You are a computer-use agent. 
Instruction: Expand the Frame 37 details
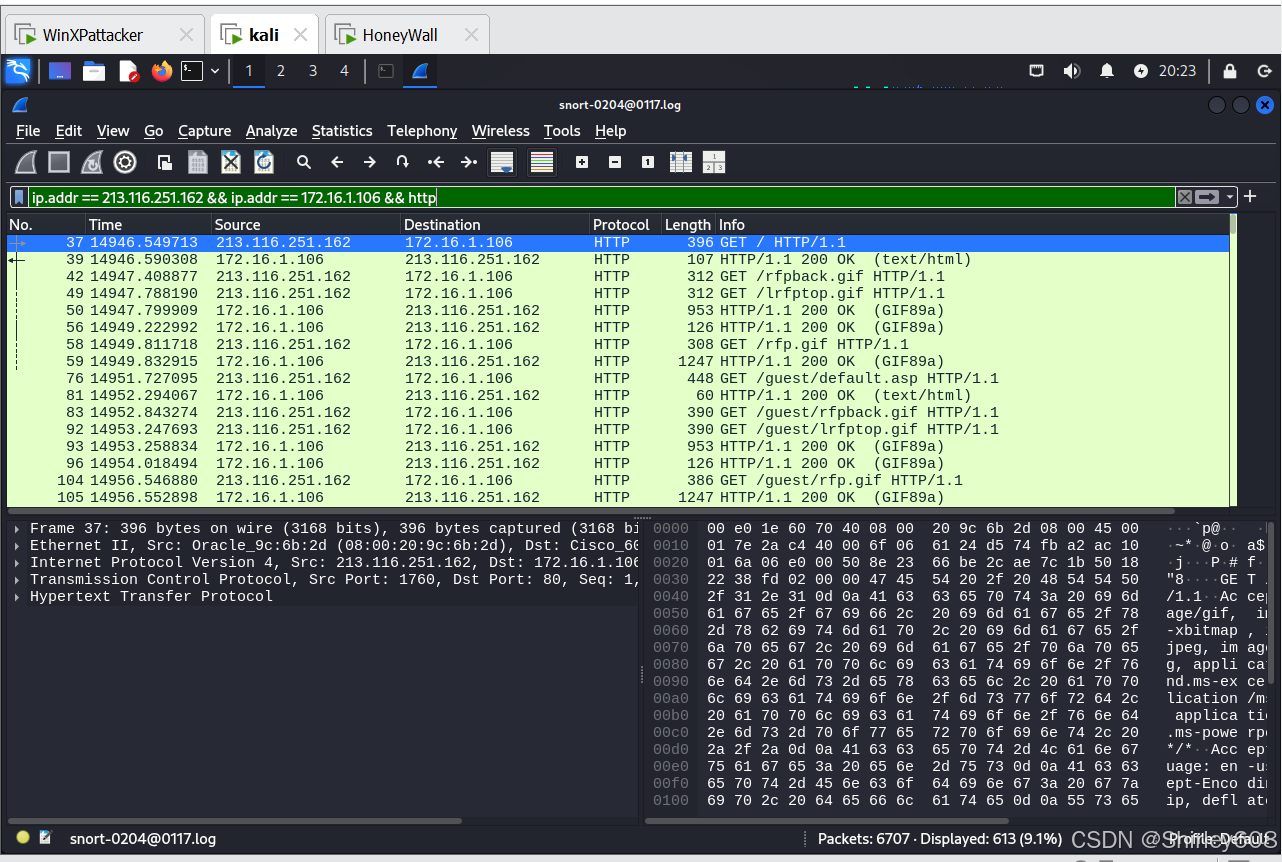[17, 528]
